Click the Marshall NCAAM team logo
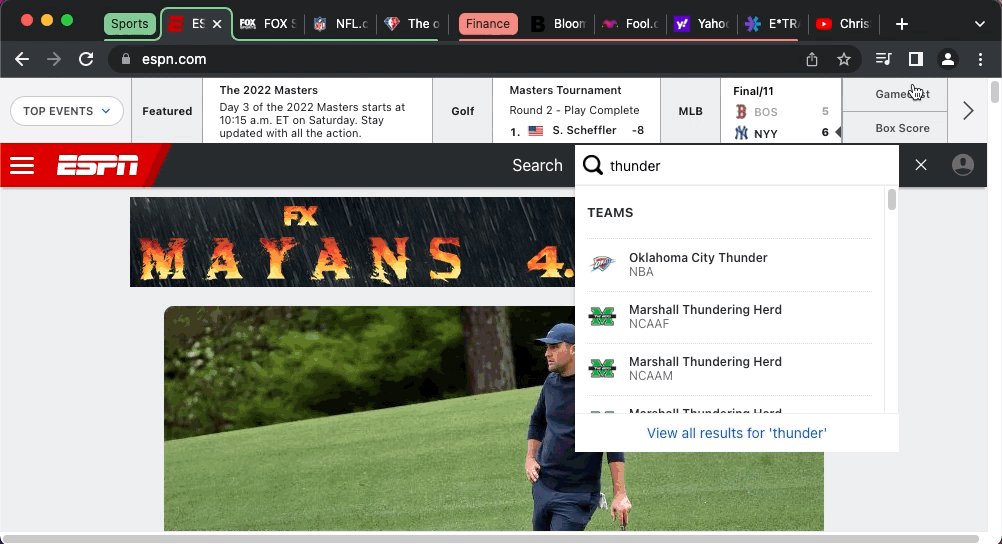The height and width of the screenshot is (544, 1002). [602, 368]
